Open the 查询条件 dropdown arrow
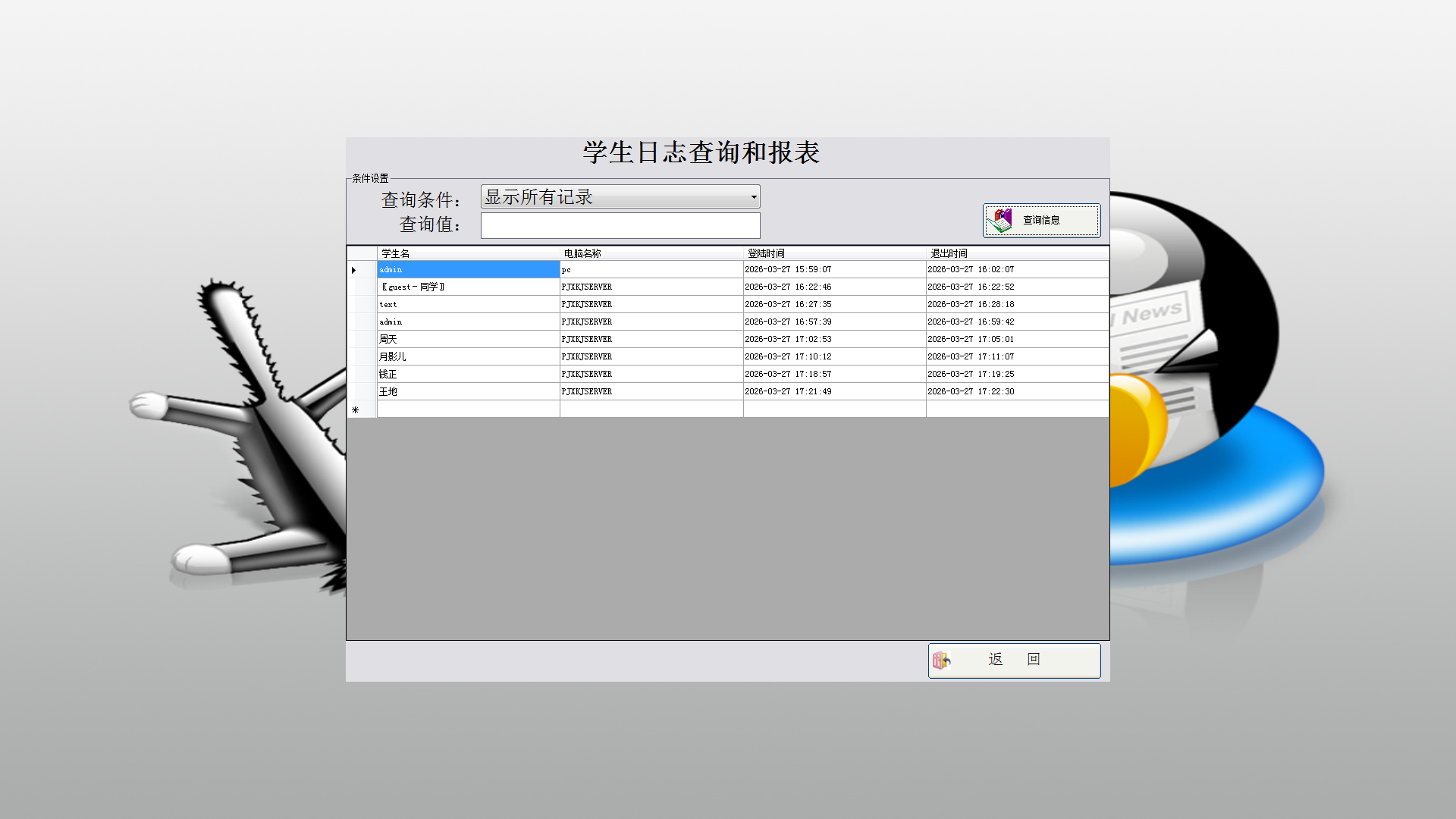This screenshot has height=819, width=1456. click(x=753, y=197)
